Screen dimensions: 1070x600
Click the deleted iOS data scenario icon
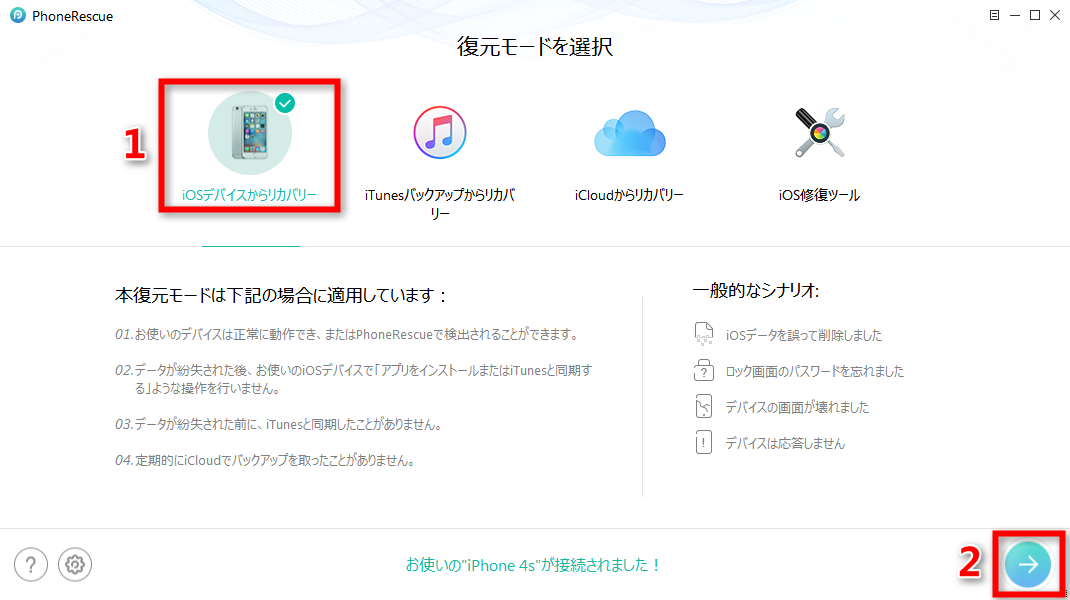click(704, 334)
